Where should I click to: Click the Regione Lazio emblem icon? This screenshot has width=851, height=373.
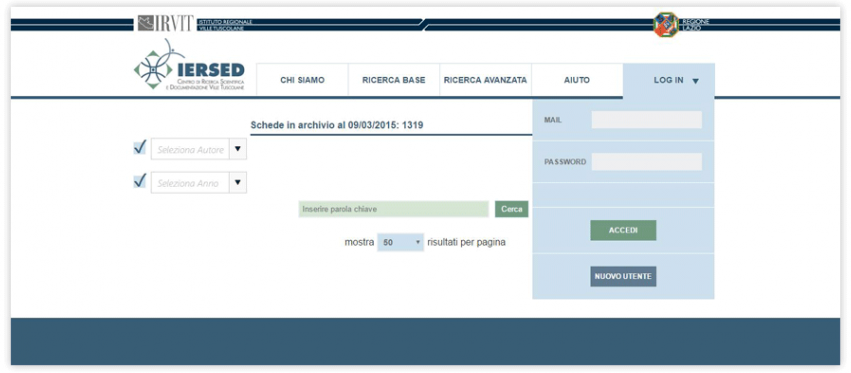pos(666,24)
